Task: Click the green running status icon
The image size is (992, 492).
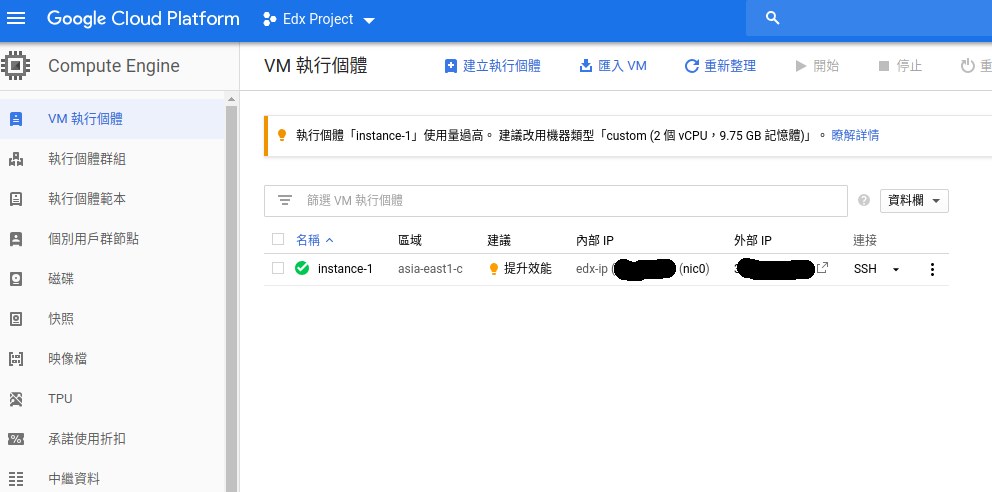Action: 302,269
